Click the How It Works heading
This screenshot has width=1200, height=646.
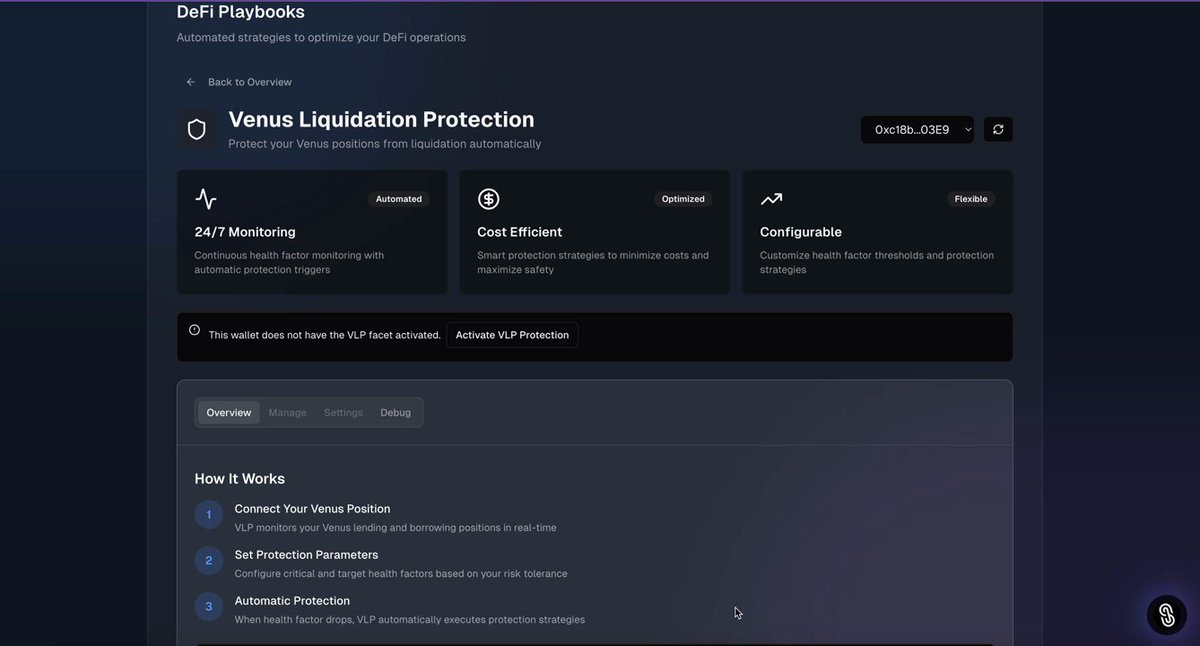(x=240, y=479)
